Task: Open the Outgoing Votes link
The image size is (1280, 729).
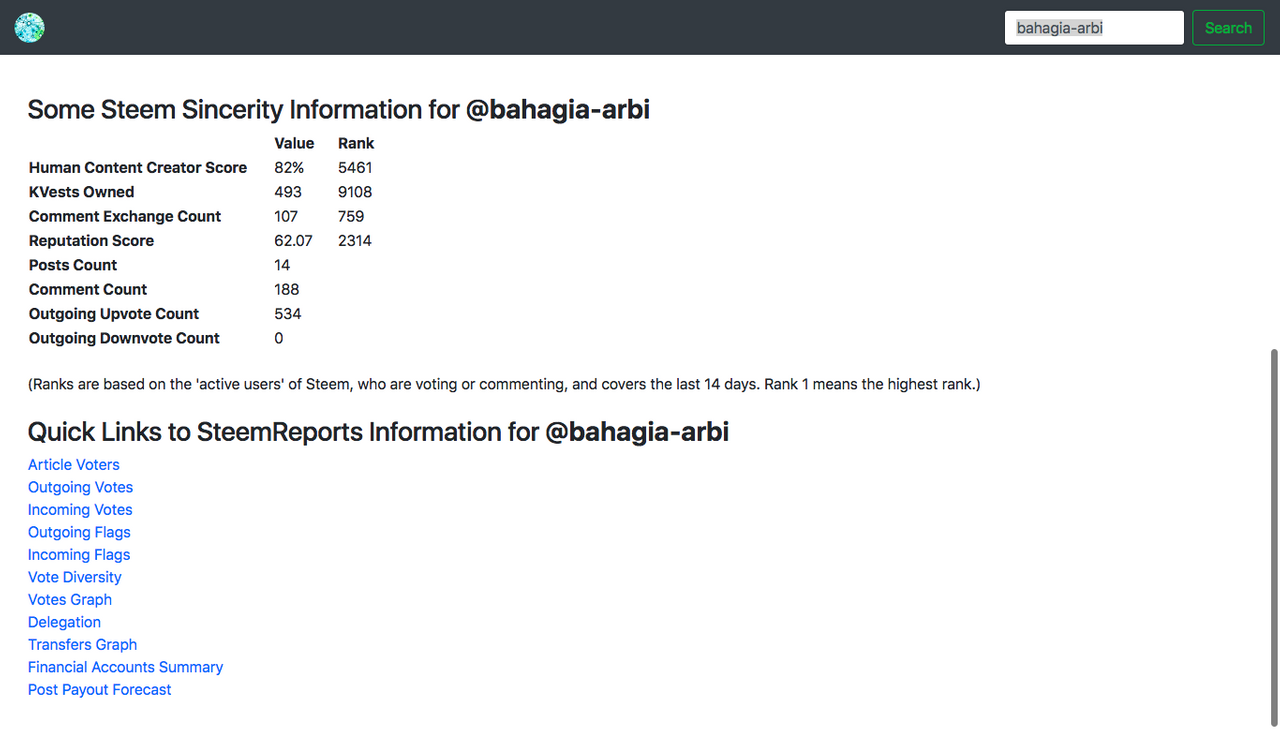Action: (80, 487)
